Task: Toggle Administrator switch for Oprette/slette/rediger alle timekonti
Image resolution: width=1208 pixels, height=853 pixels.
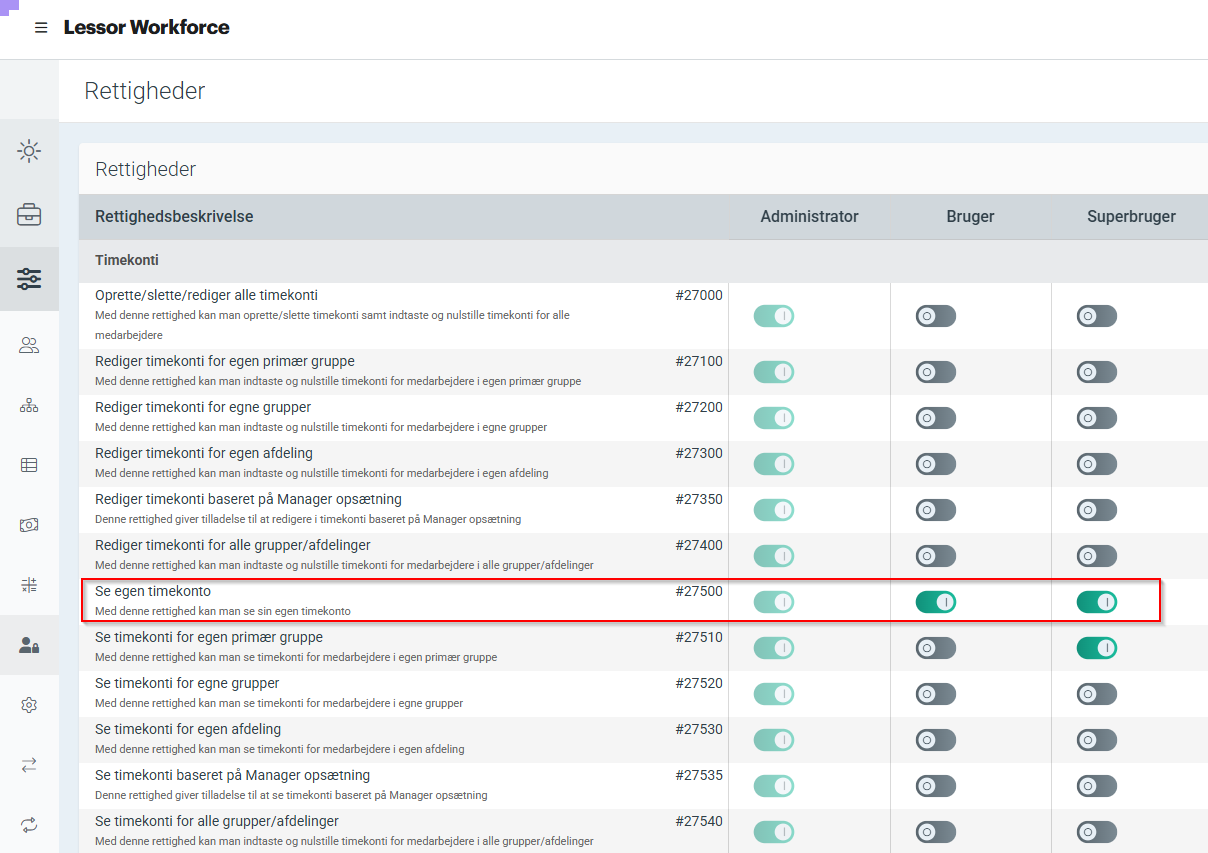Action: 773,316
